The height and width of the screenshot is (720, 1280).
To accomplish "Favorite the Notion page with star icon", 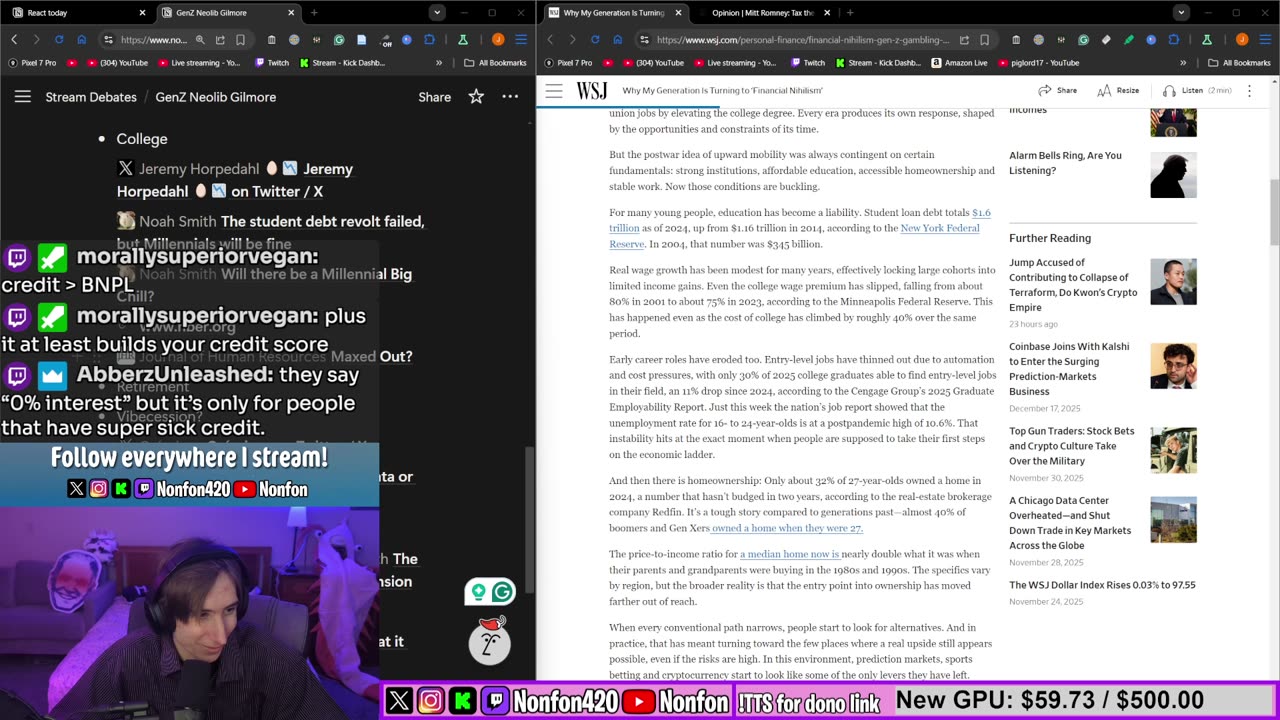I will 476,97.
